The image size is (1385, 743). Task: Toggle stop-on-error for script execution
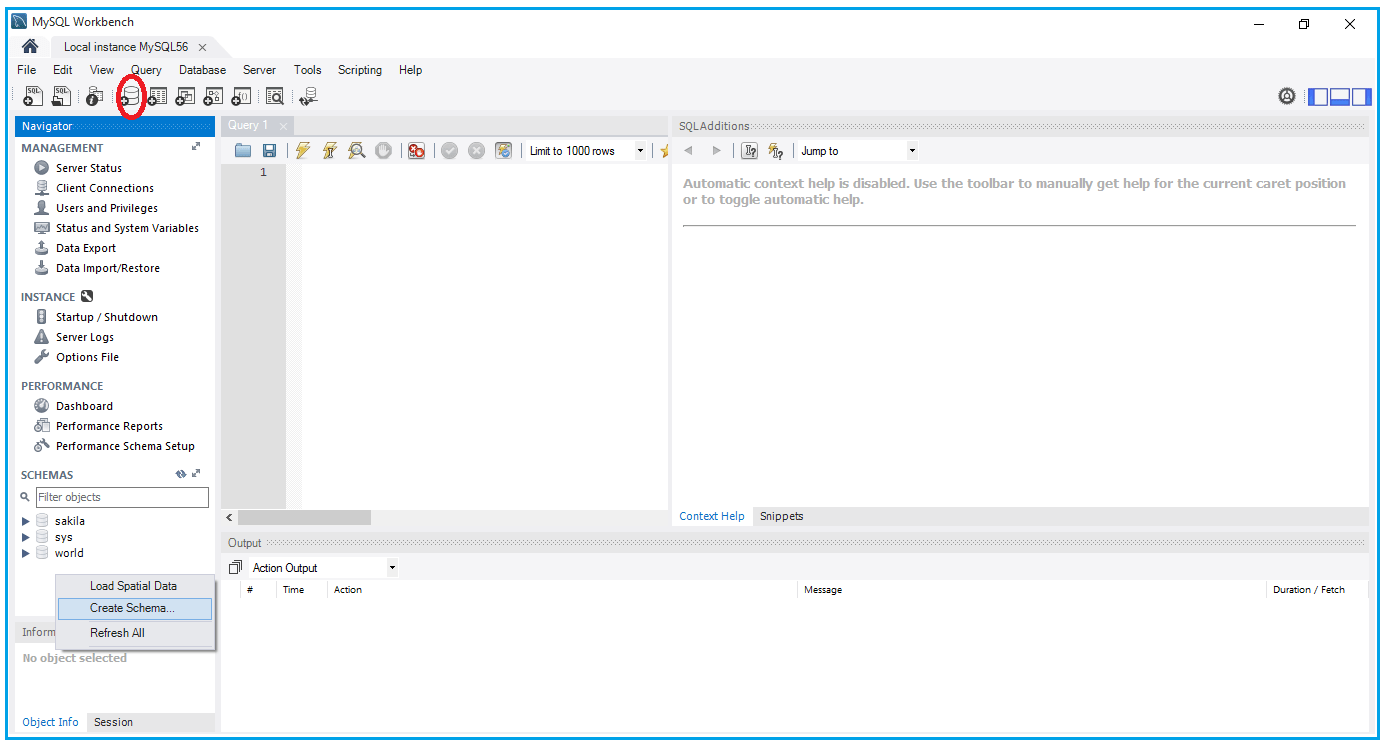(417, 150)
